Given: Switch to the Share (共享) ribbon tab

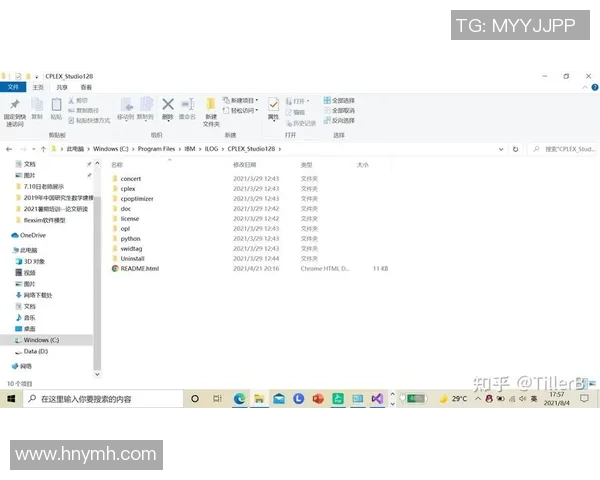Looking at the screenshot, I should point(62,87).
